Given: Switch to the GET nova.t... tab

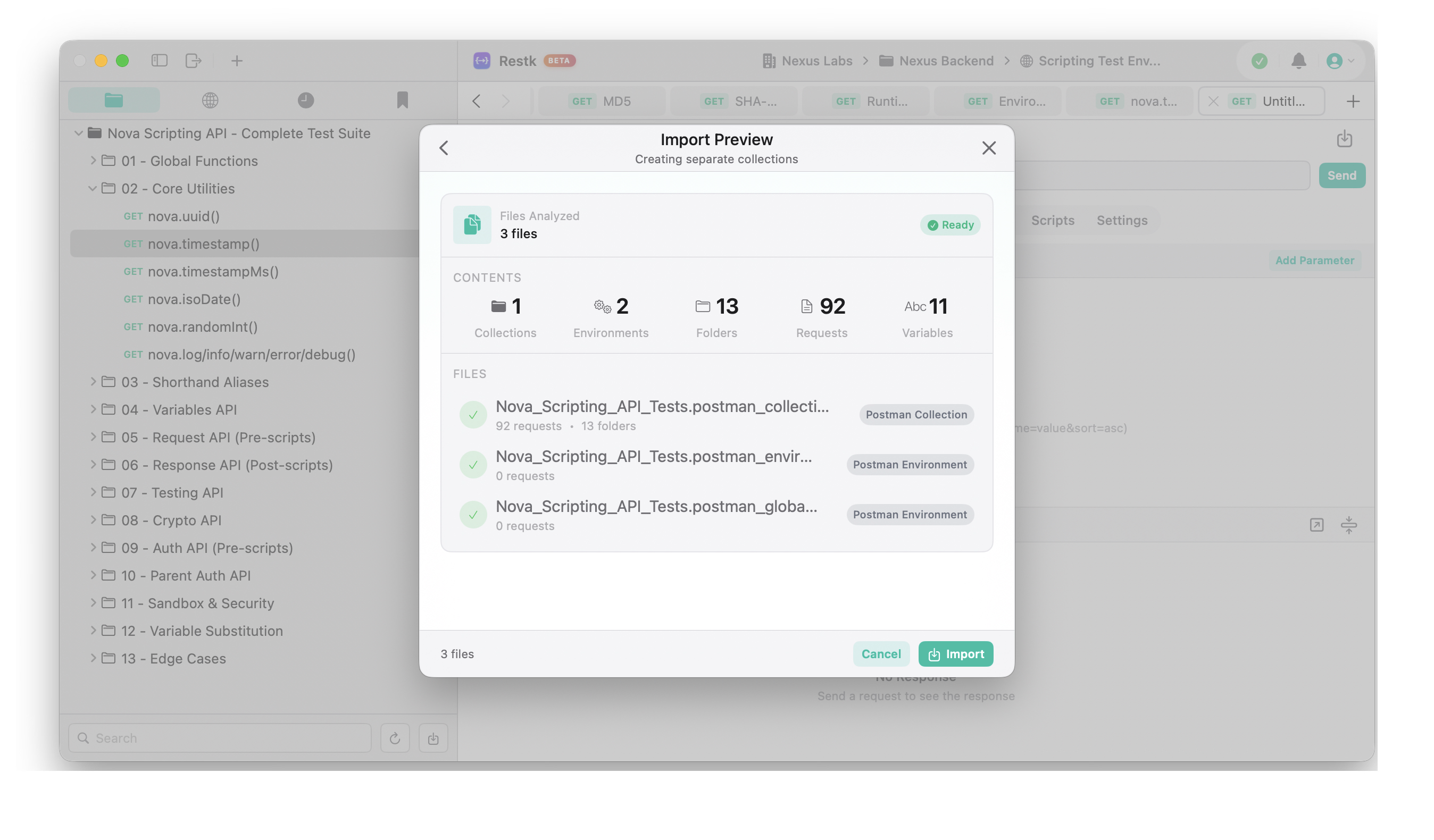Looking at the screenshot, I should 1130,101.
